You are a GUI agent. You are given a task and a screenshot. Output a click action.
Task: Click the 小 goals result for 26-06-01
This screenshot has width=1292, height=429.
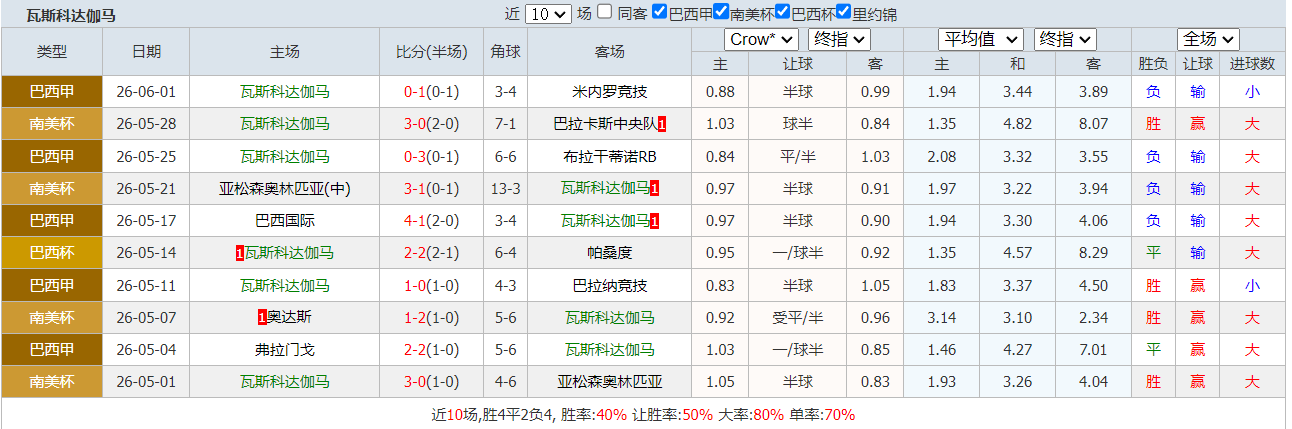[1252, 92]
